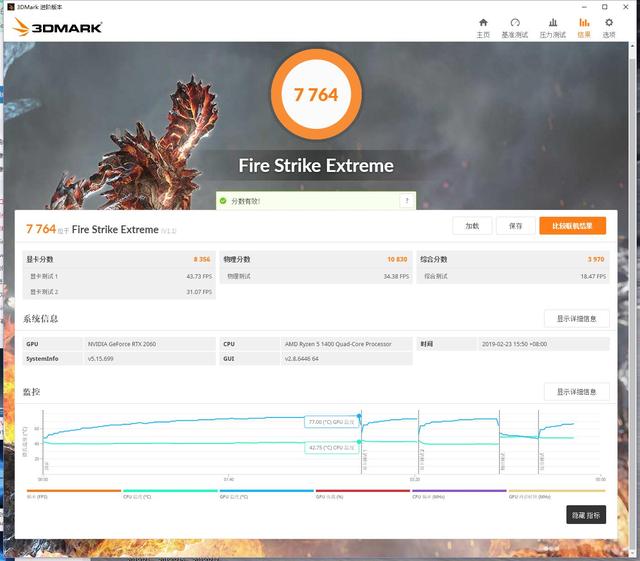Click the 7 764 score in the results header
Screen dimensions: 640x561
pos(41,229)
